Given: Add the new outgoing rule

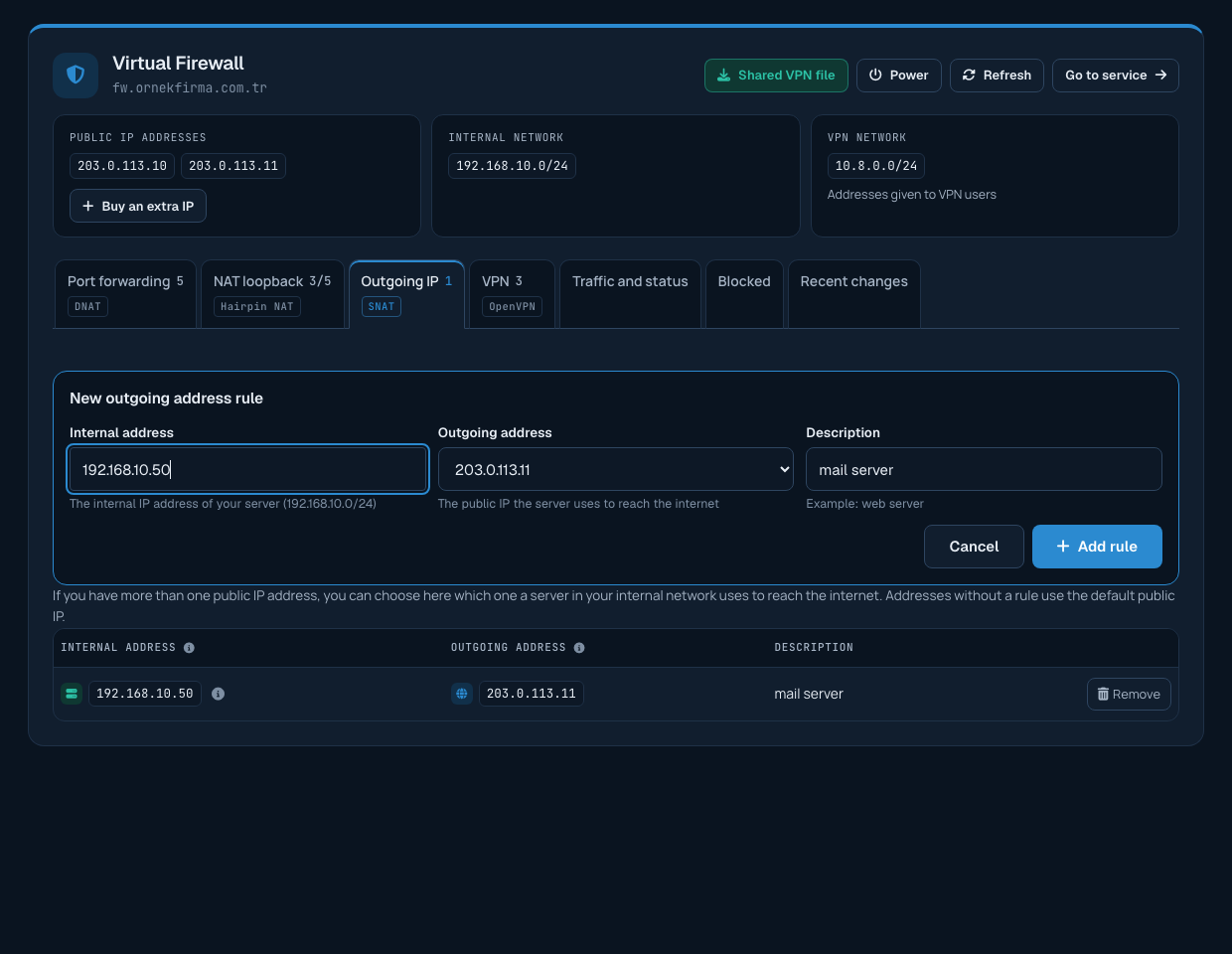Looking at the screenshot, I should click(x=1097, y=547).
